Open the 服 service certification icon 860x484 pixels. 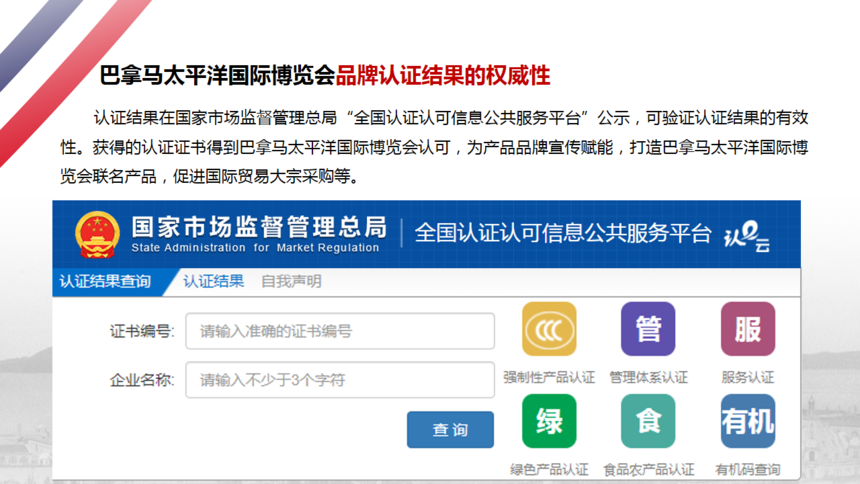point(748,329)
